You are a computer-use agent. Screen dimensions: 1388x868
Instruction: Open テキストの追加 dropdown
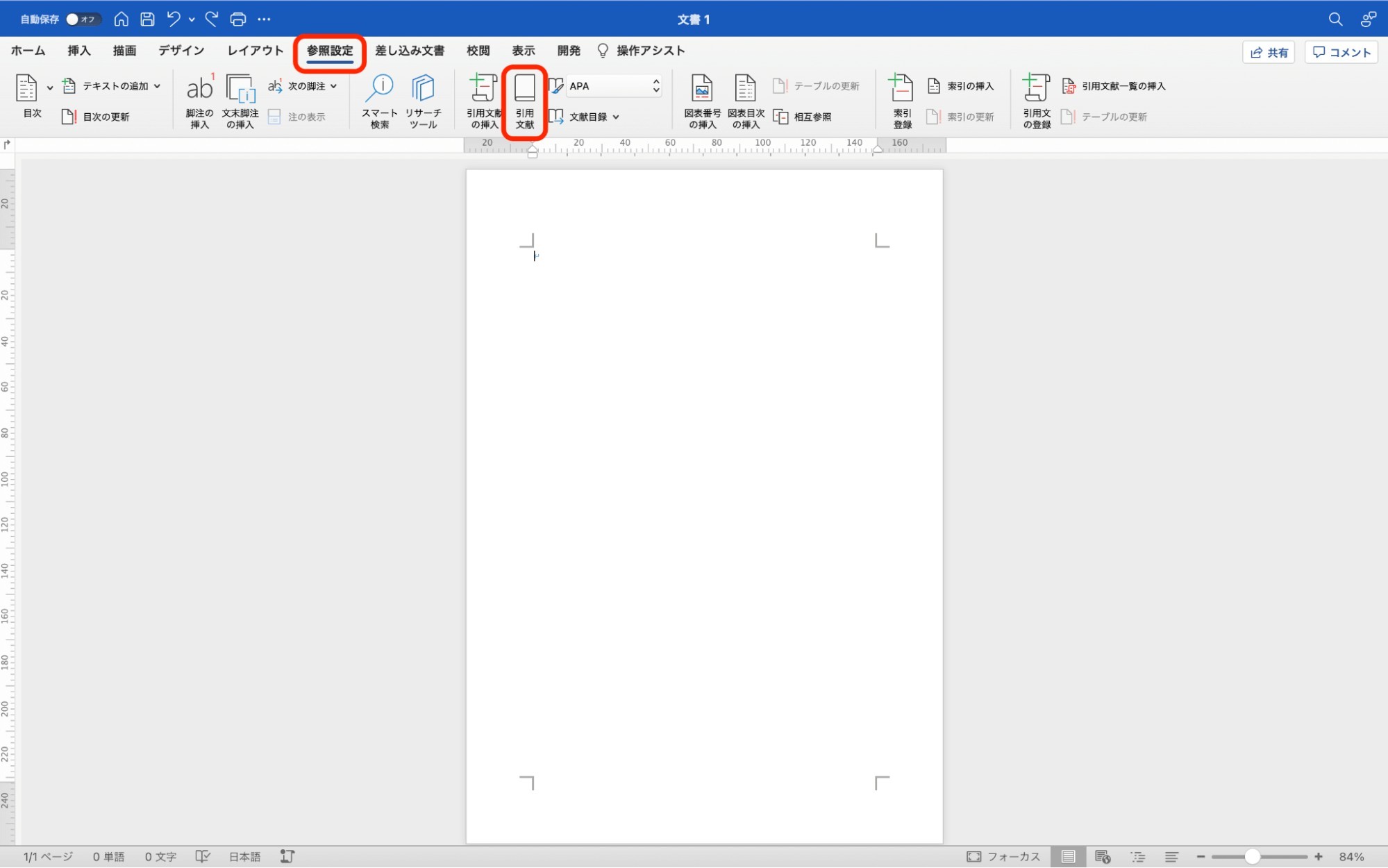tap(112, 86)
